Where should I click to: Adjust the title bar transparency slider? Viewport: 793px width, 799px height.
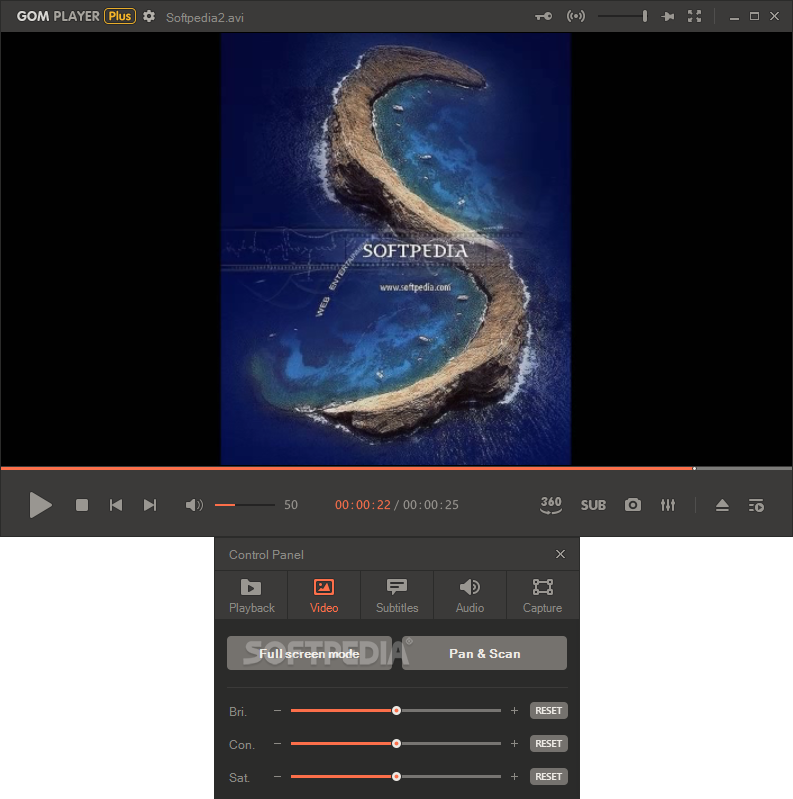coord(623,16)
